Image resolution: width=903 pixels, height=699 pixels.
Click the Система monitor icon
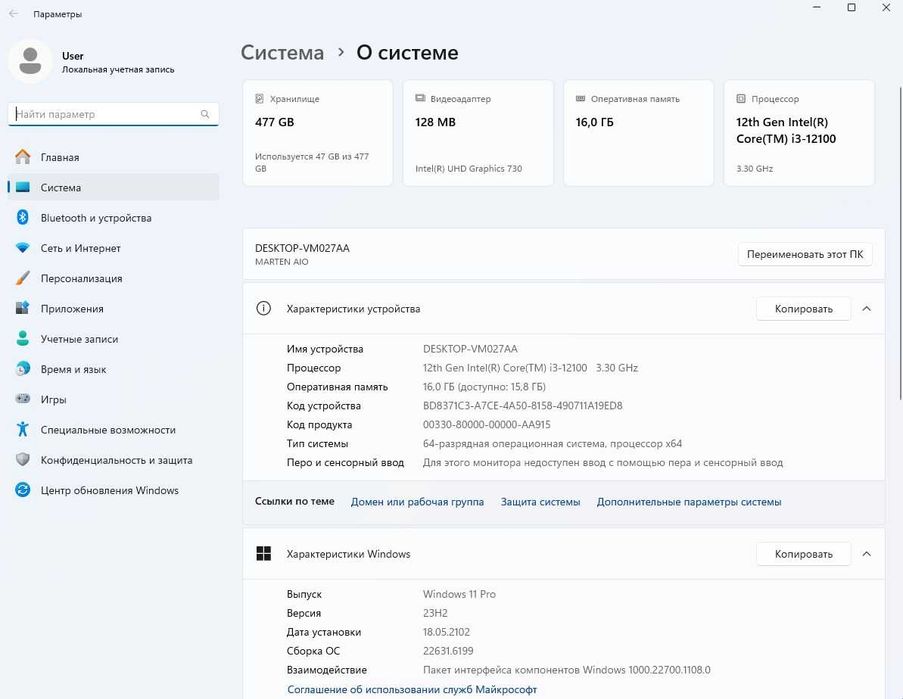pos(22,187)
